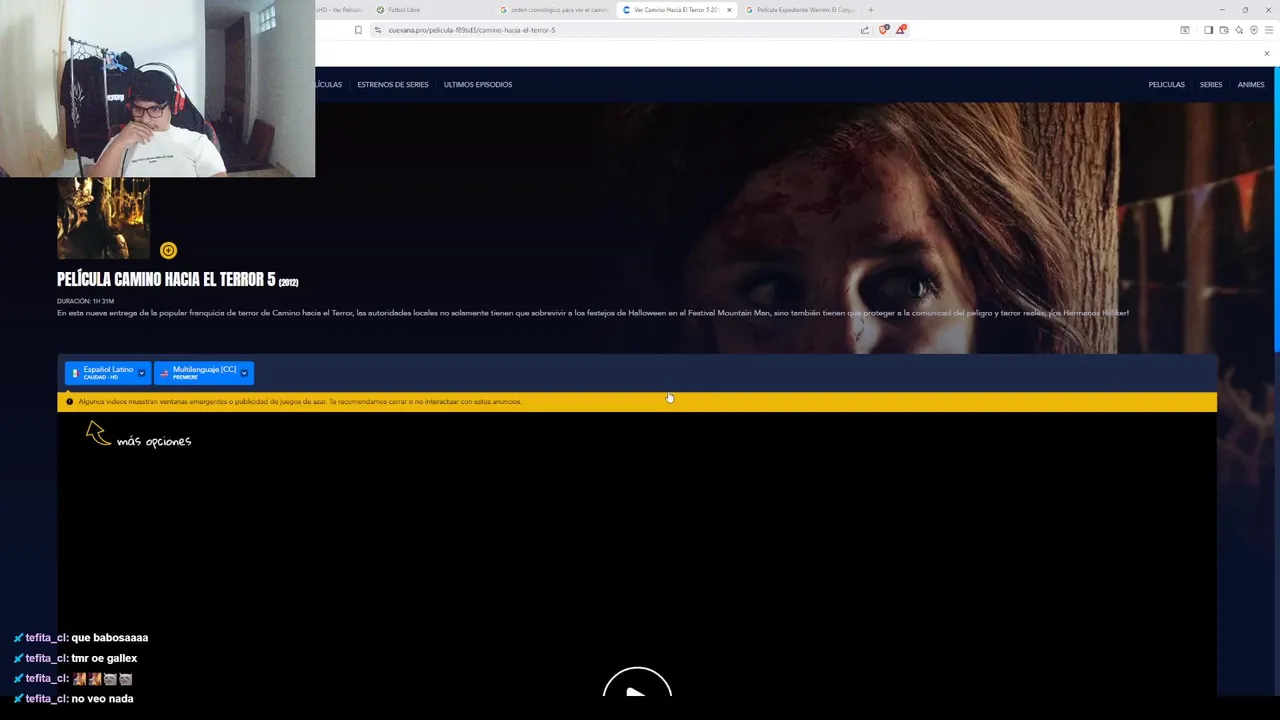Click the Brave VPN shield icon
1280x720 pixels.
click(x=1254, y=30)
